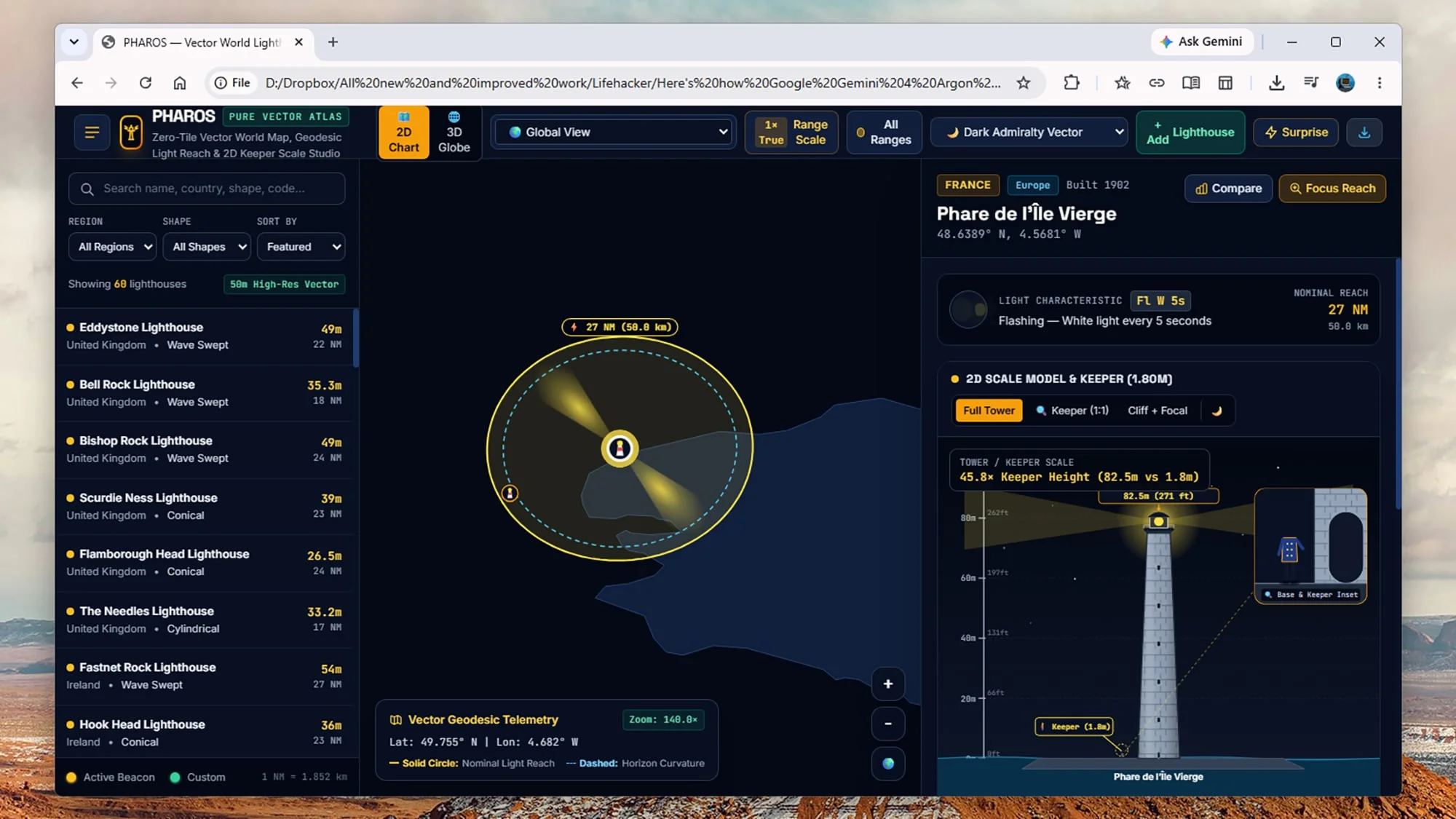Toggle night mode moon icon in scale model tabs
1456x819 pixels.
point(1216,411)
